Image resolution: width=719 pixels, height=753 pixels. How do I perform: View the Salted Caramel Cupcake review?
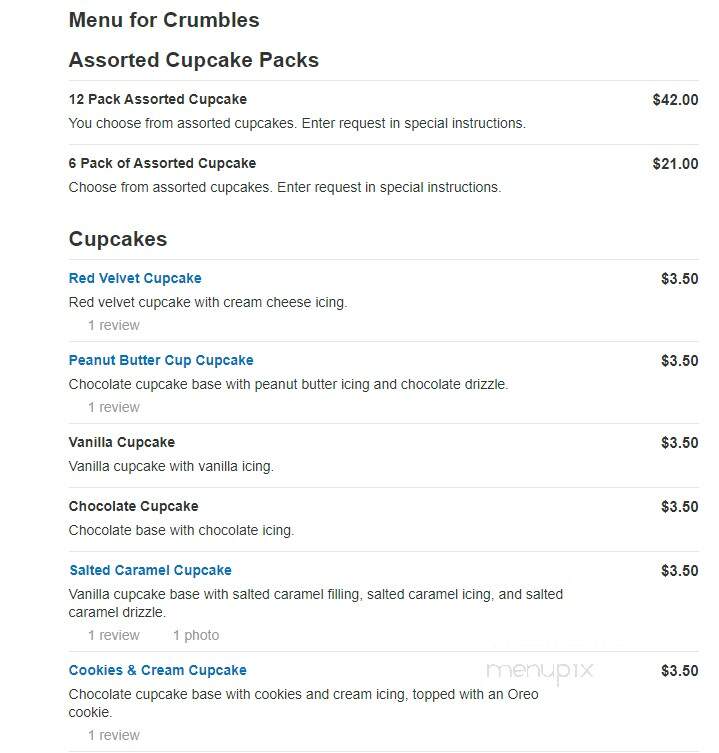coord(114,636)
